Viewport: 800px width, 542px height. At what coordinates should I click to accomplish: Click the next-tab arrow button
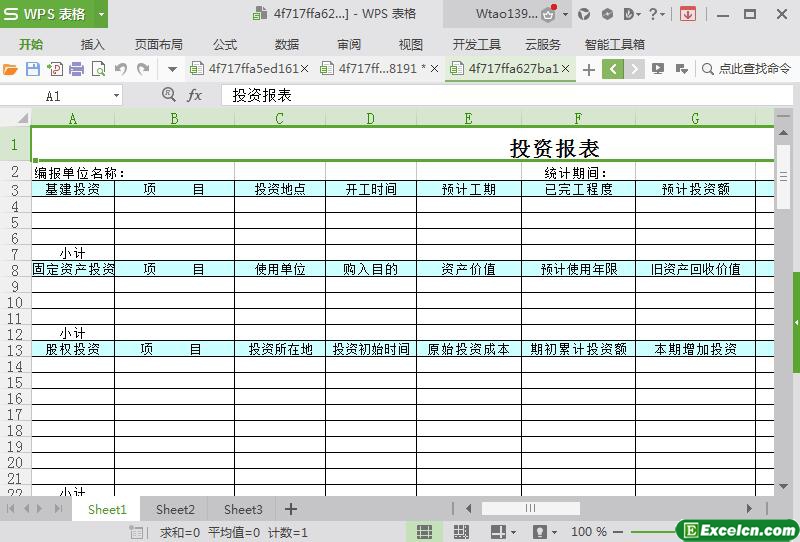coord(634,69)
